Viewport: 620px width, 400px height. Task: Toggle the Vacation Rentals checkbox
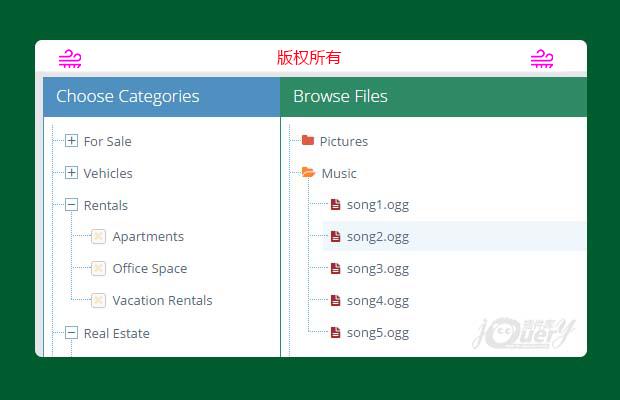98,301
